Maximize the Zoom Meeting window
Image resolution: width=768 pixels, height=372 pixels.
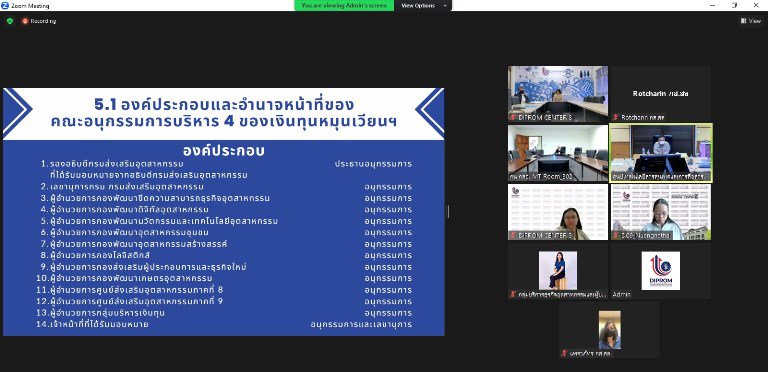click(734, 5)
